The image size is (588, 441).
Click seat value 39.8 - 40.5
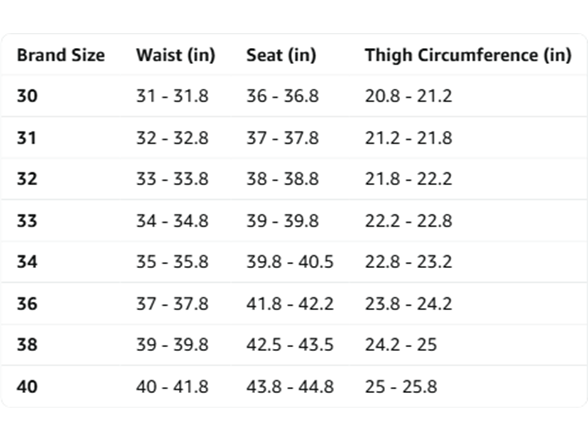[290, 262]
